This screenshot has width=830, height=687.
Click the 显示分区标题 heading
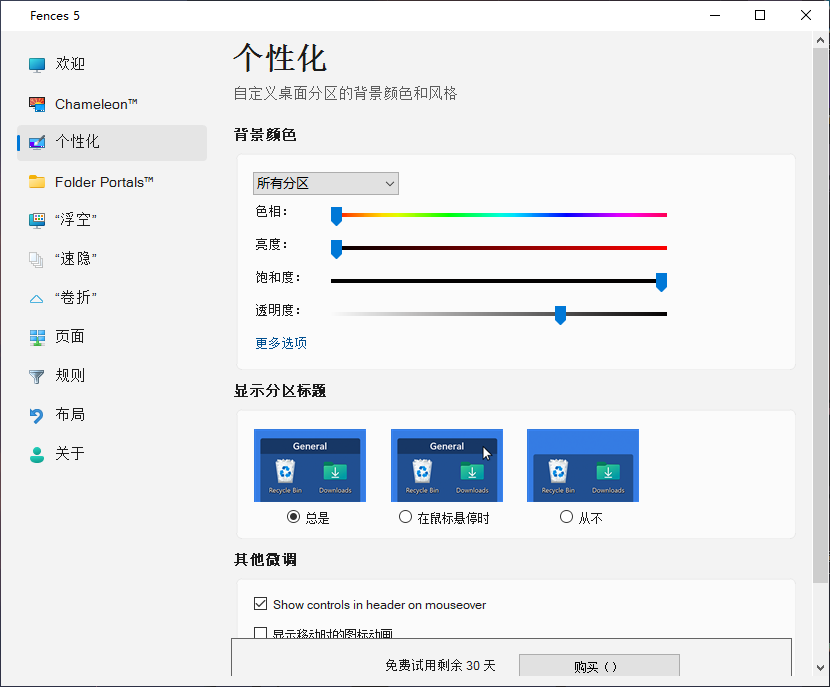pos(280,391)
